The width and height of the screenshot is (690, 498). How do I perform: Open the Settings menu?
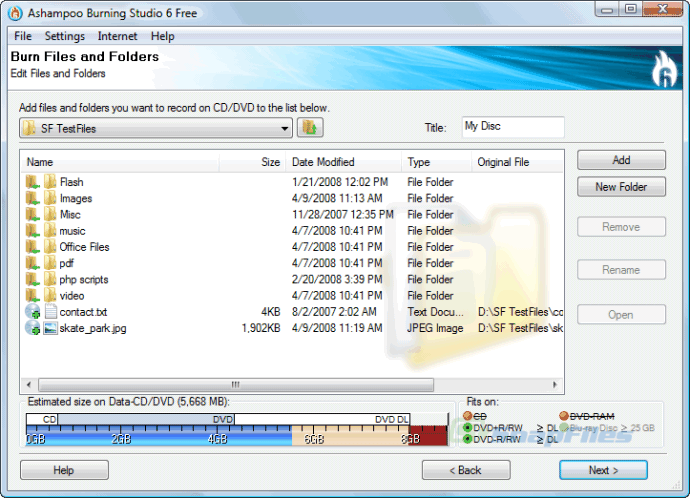(65, 36)
